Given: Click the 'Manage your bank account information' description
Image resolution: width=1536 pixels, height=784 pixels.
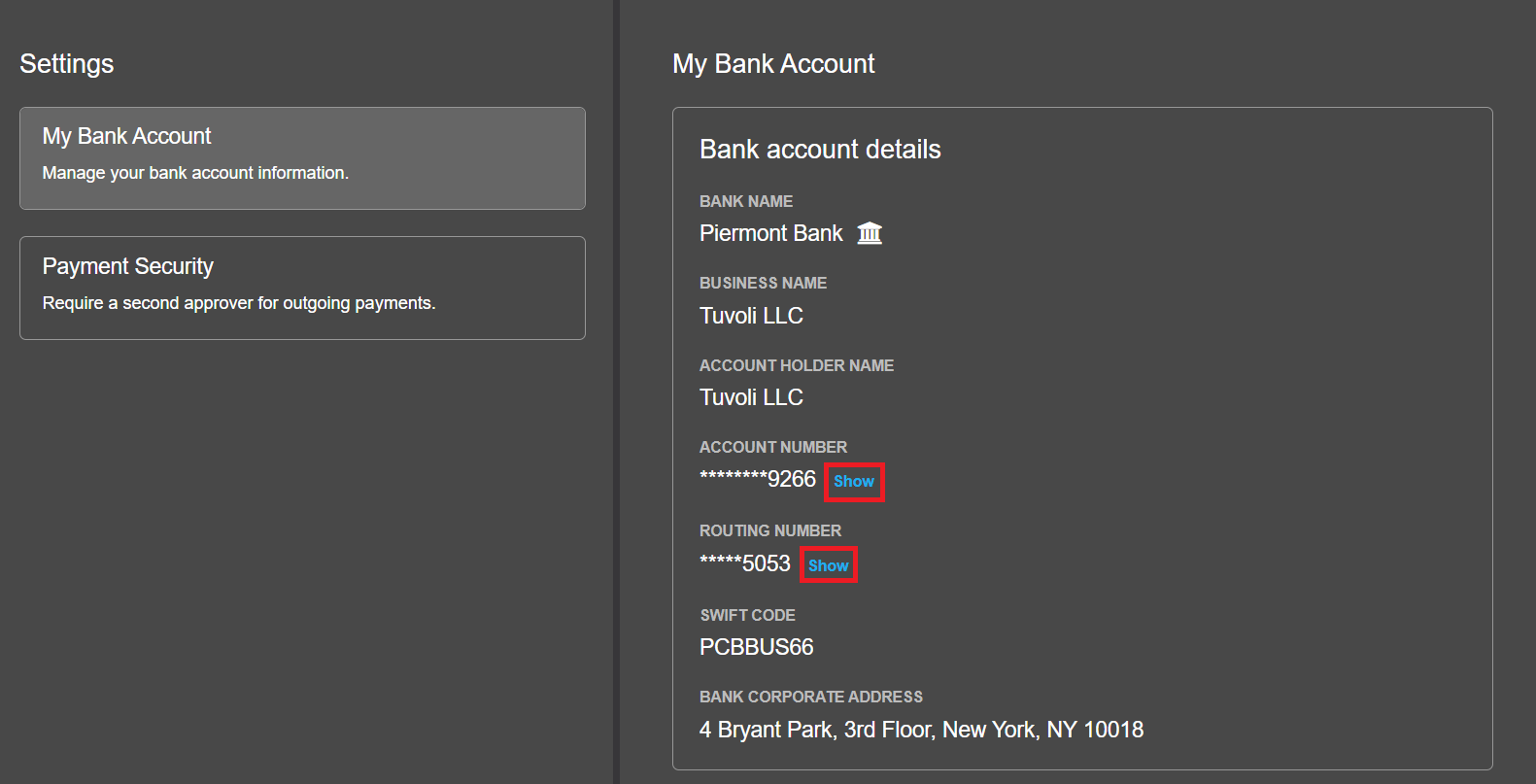Looking at the screenshot, I should (195, 173).
